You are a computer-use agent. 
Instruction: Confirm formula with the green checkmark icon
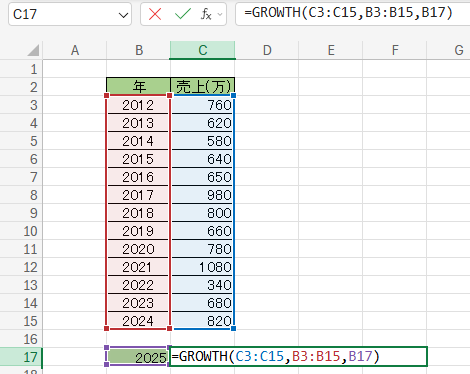pyautogui.click(x=183, y=14)
